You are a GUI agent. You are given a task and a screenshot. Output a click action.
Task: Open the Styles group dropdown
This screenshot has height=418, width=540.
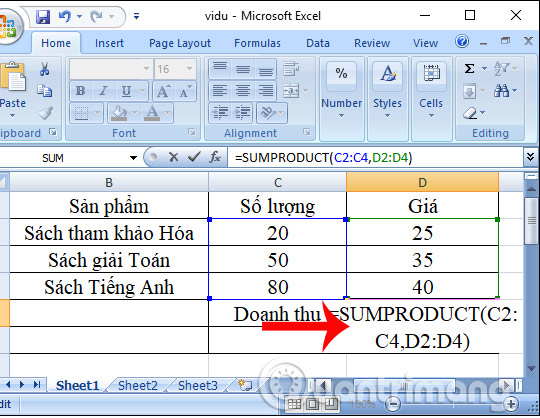pyautogui.click(x=387, y=116)
